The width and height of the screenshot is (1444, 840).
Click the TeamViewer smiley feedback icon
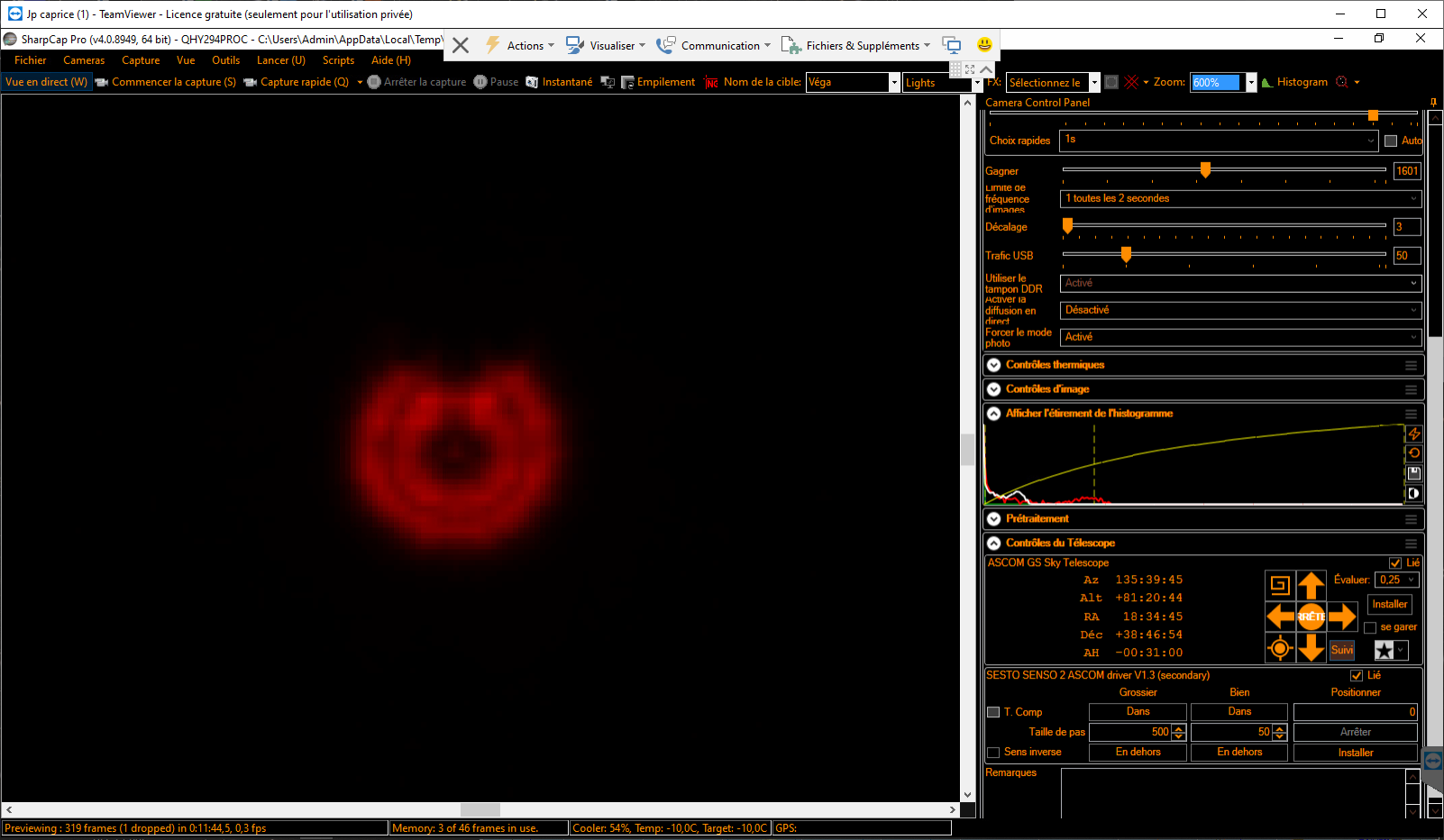(984, 44)
